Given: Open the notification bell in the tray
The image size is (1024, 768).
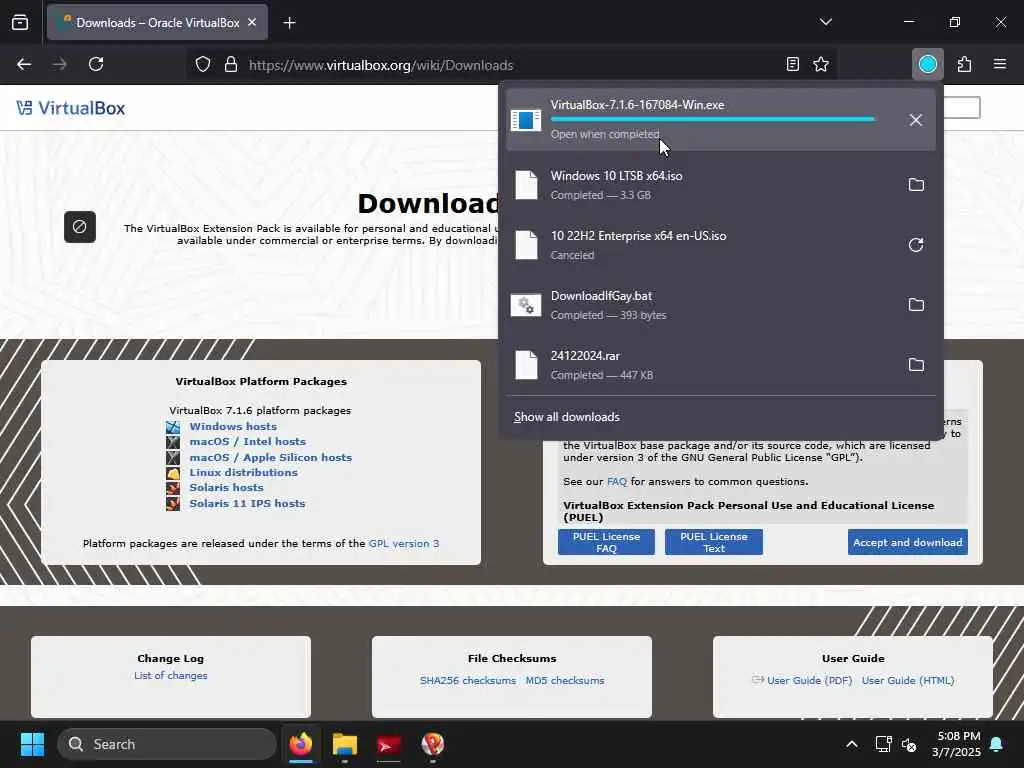Looking at the screenshot, I should (997, 744).
